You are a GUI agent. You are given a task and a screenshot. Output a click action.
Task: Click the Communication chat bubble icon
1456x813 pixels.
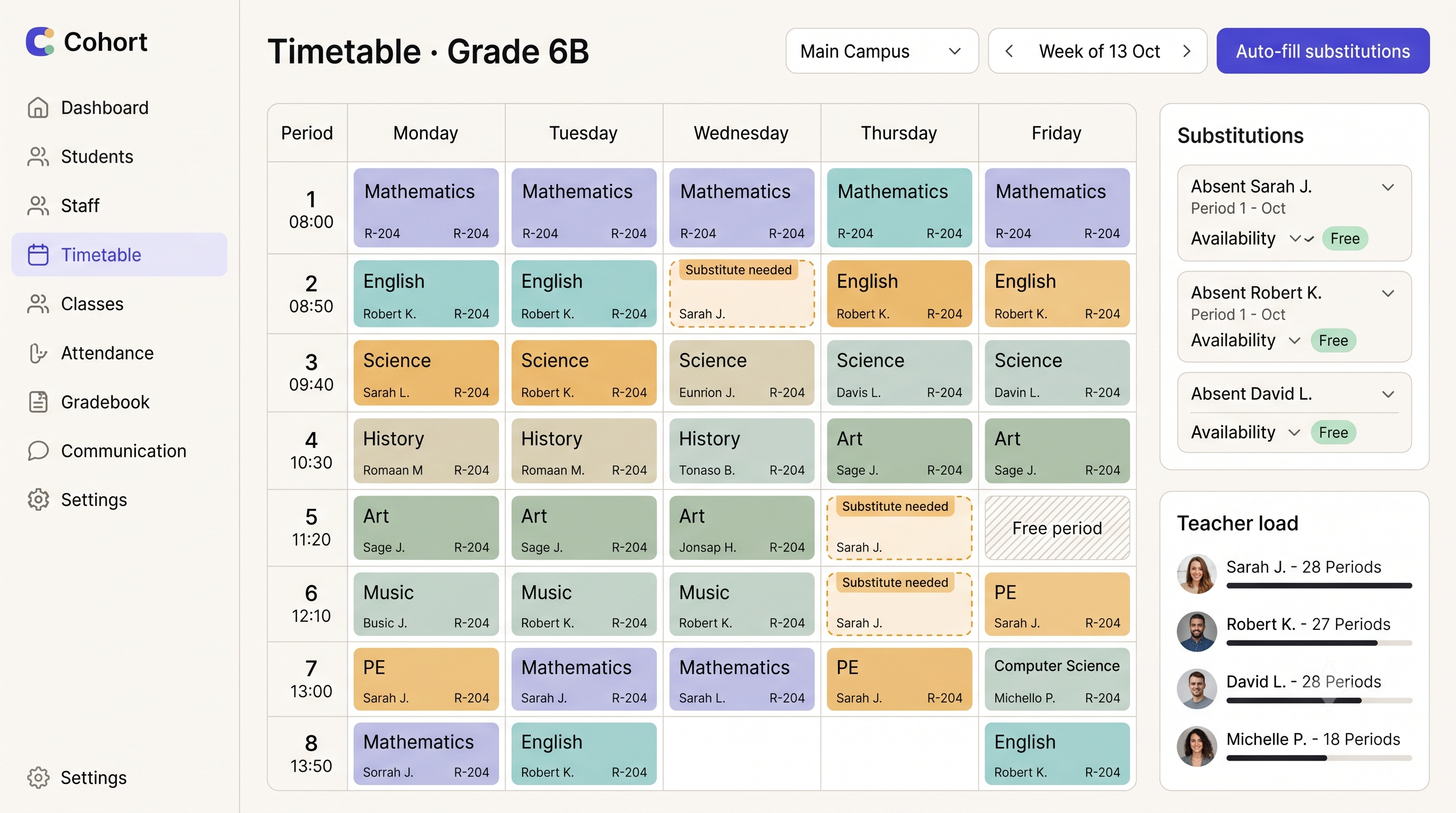tap(38, 450)
